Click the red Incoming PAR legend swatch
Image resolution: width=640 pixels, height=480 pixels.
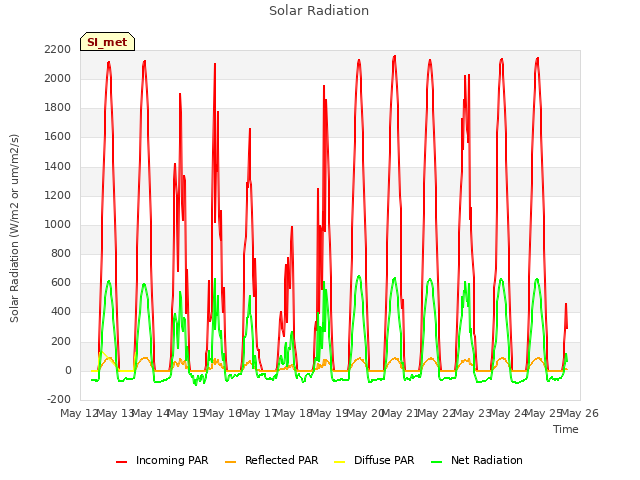point(121,462)
